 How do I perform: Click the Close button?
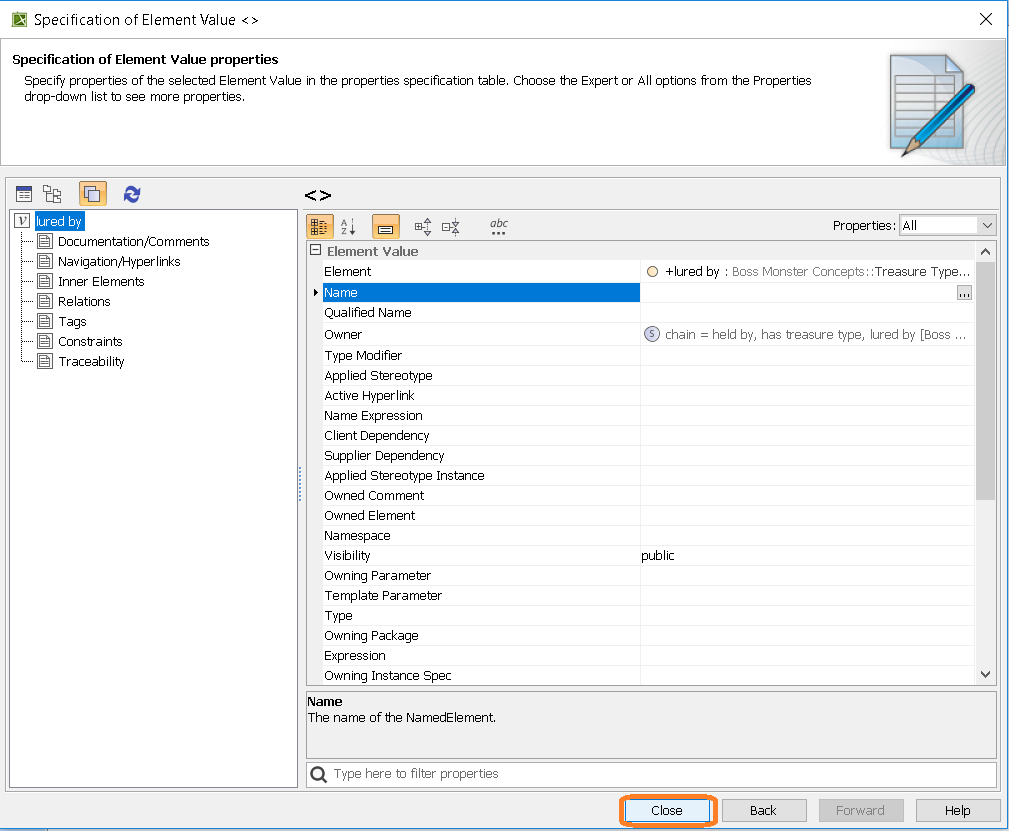(x=666, y=810)
